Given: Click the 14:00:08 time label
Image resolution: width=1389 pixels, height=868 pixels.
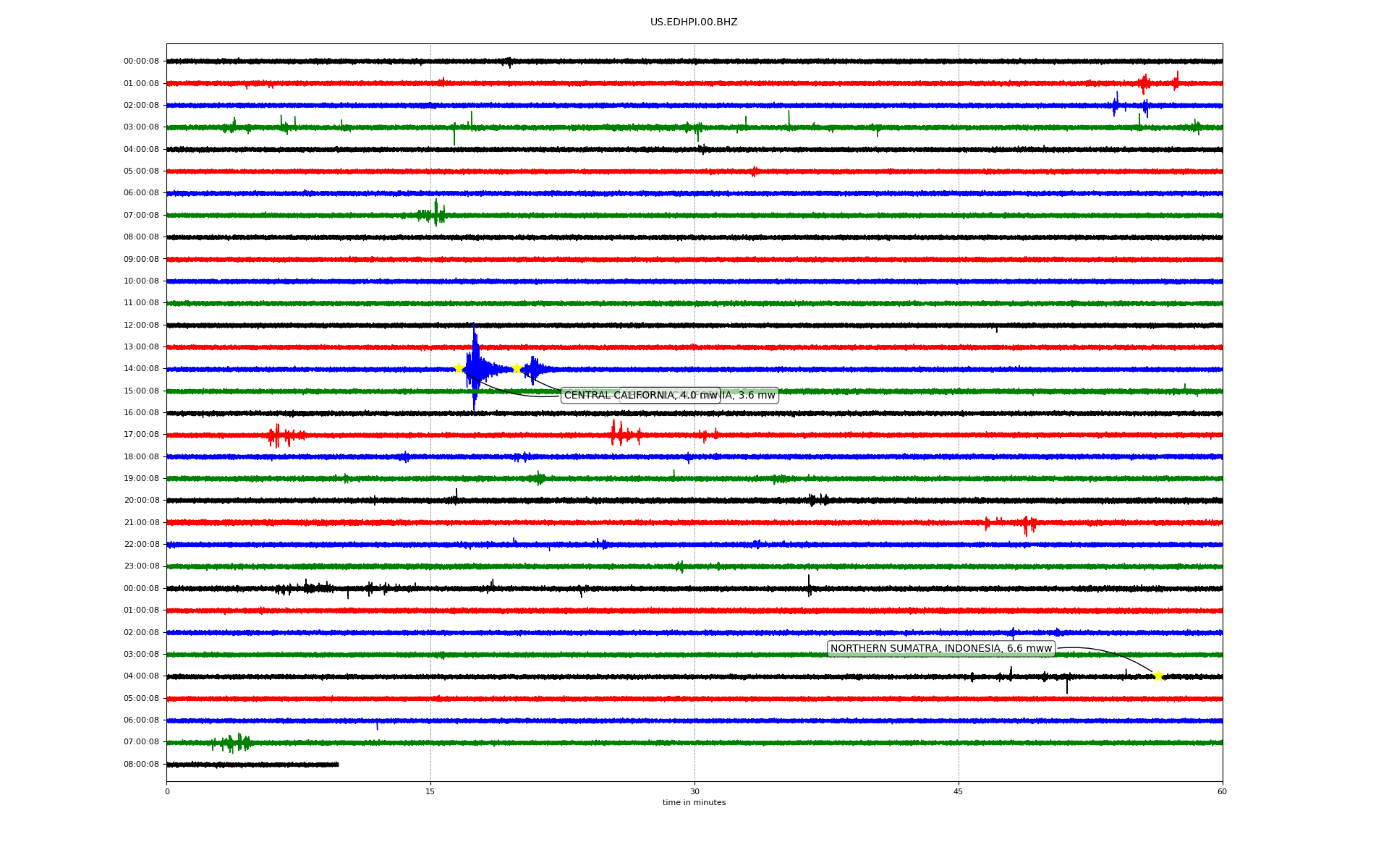Looking at the screenshot, I should (141, 369).
